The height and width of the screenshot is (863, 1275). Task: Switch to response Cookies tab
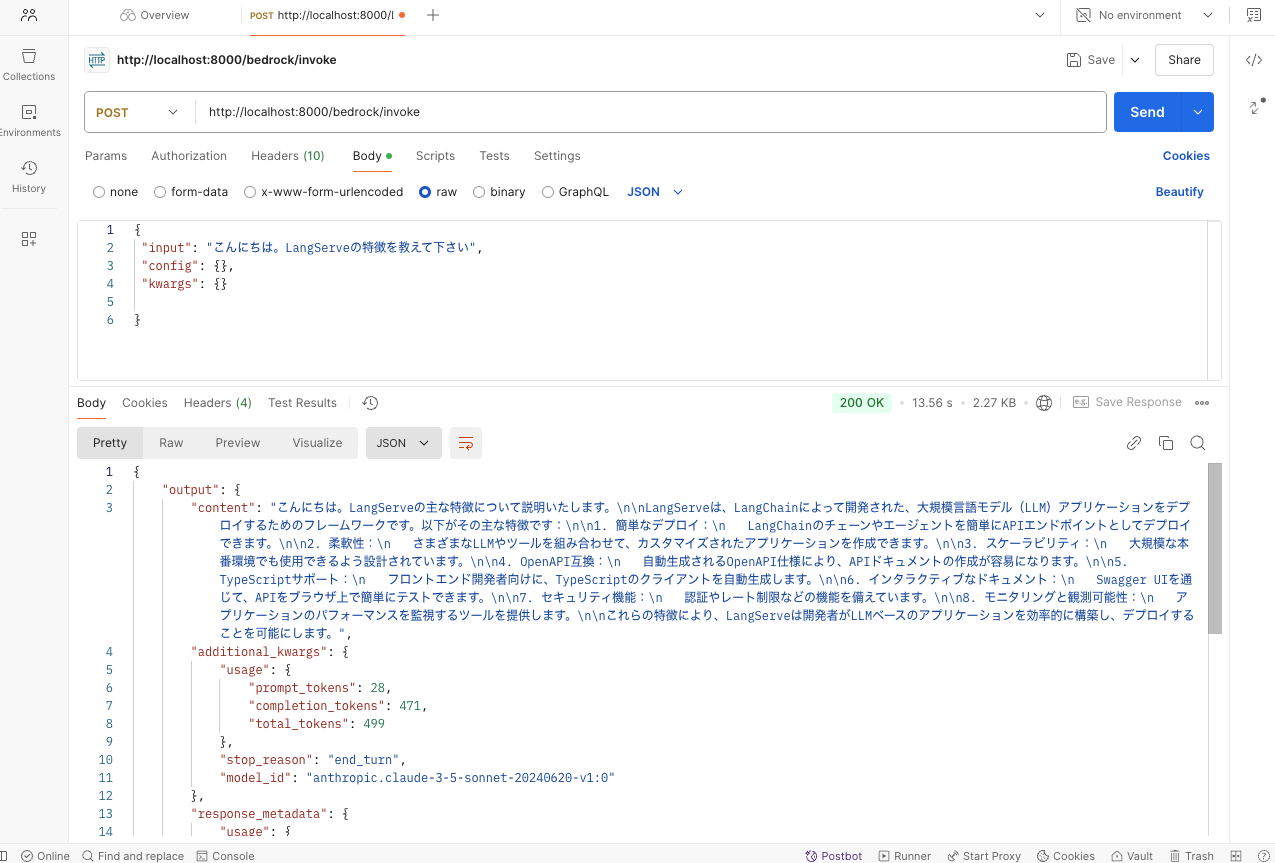point(145,403)
